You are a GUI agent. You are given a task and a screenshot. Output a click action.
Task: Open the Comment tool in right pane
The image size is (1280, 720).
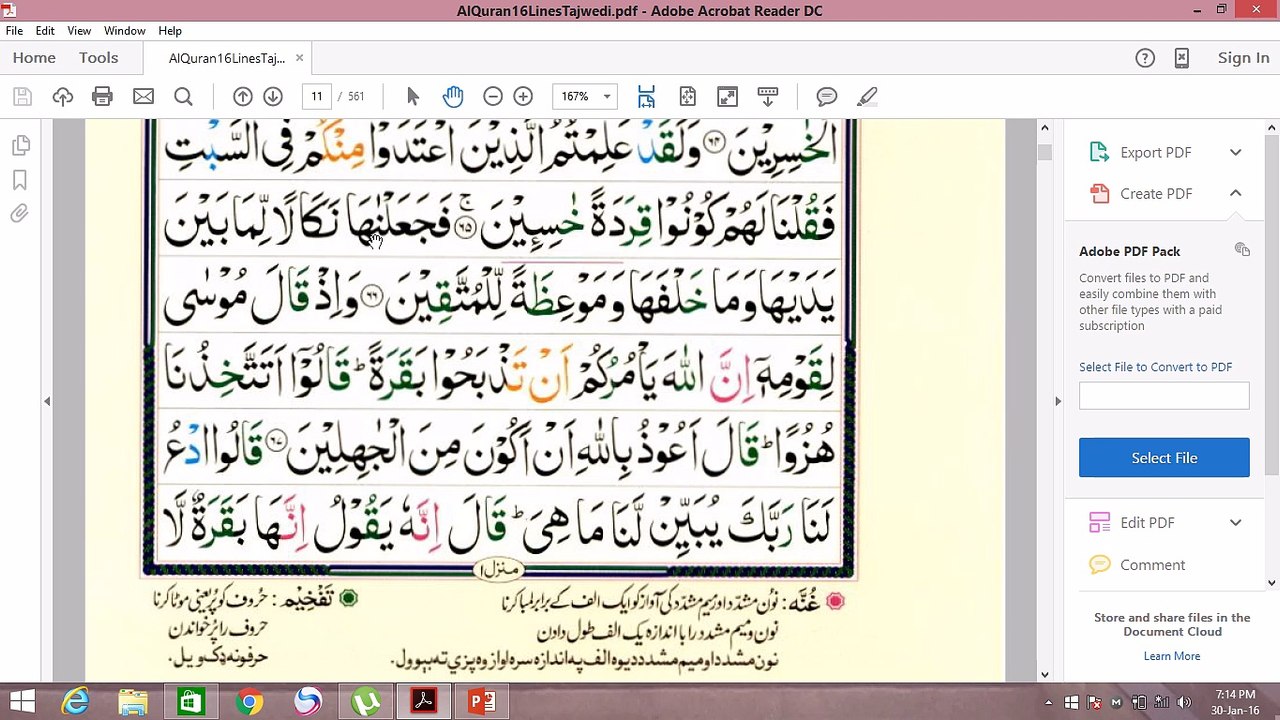(x=1152, y=564)
